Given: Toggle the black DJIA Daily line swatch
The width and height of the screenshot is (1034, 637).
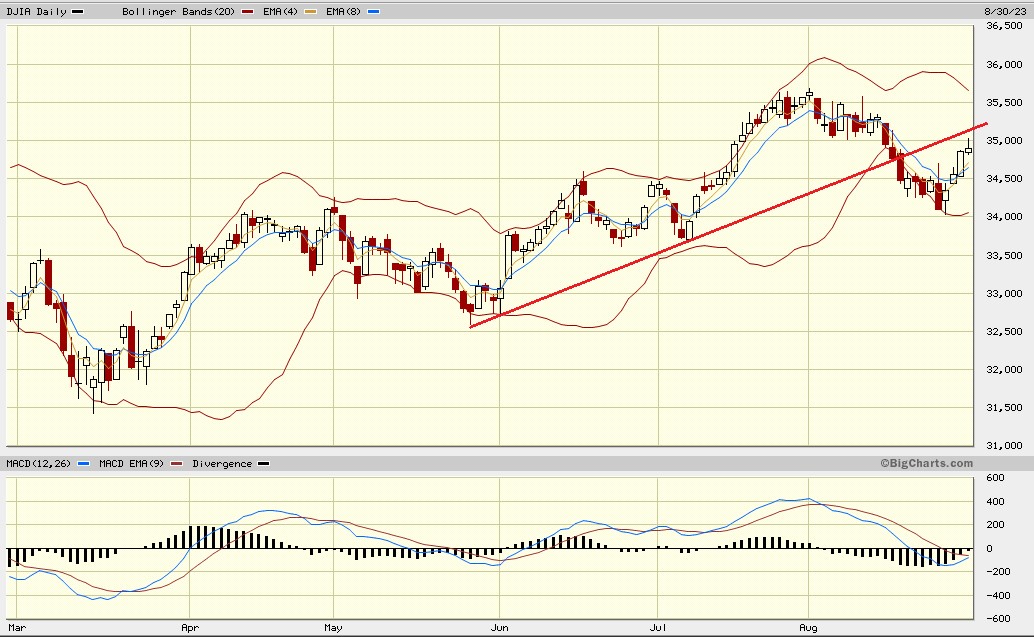Looking at the screenshot, I should (x=77, y=11).
